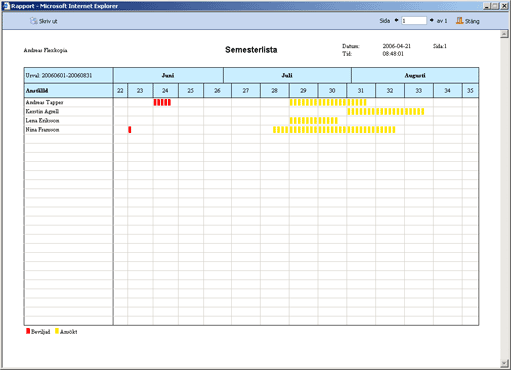
Task: Click the Skriv ut print icon
Action: click(33, 21)
